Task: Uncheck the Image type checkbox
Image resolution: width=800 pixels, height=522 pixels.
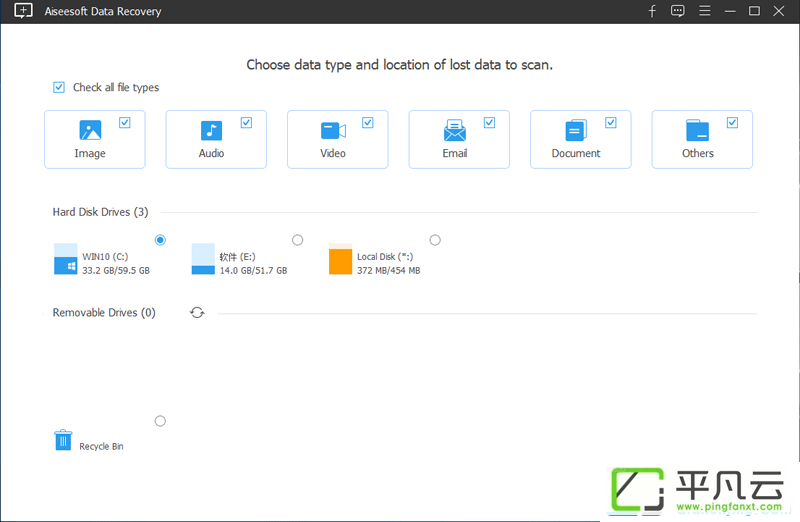Action: point(124,122)
